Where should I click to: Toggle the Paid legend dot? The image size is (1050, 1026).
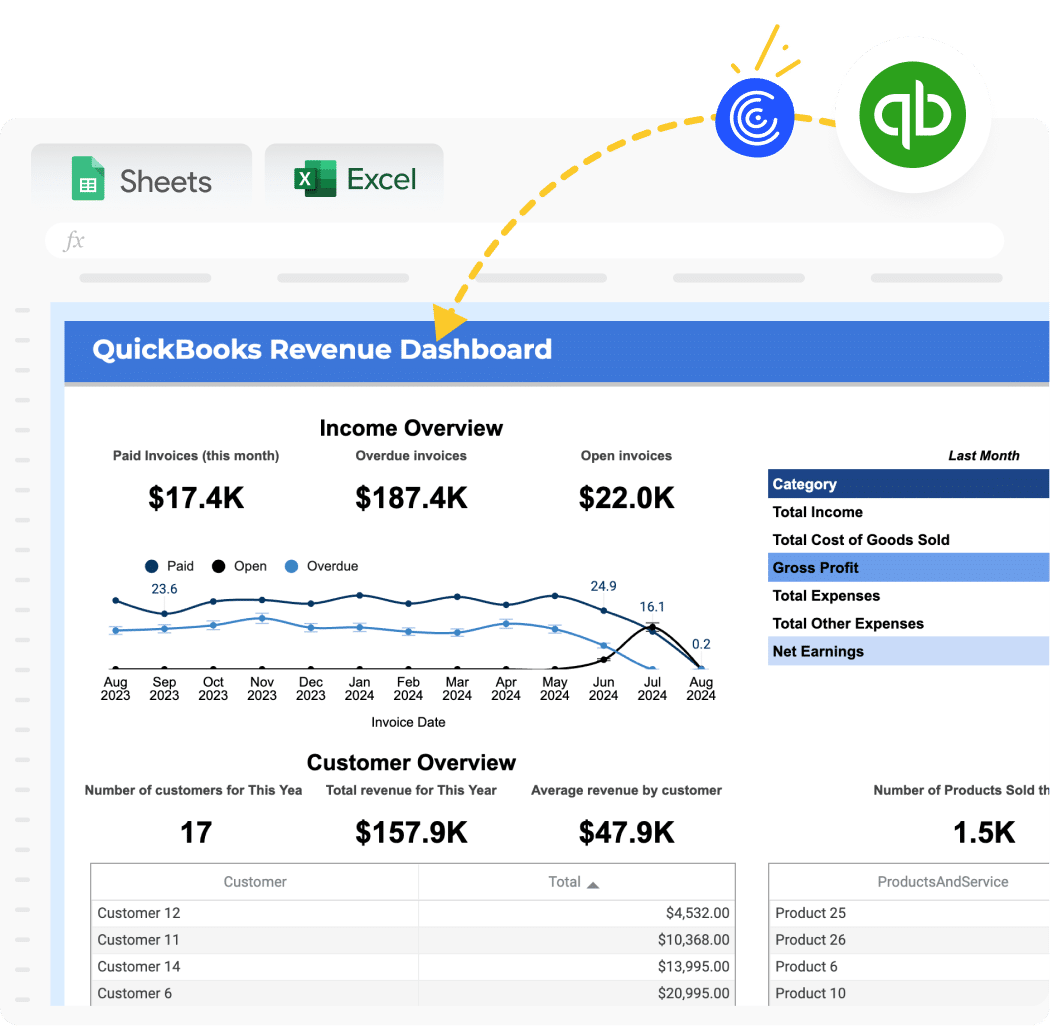pyautogui.click(x=151, y=567)
